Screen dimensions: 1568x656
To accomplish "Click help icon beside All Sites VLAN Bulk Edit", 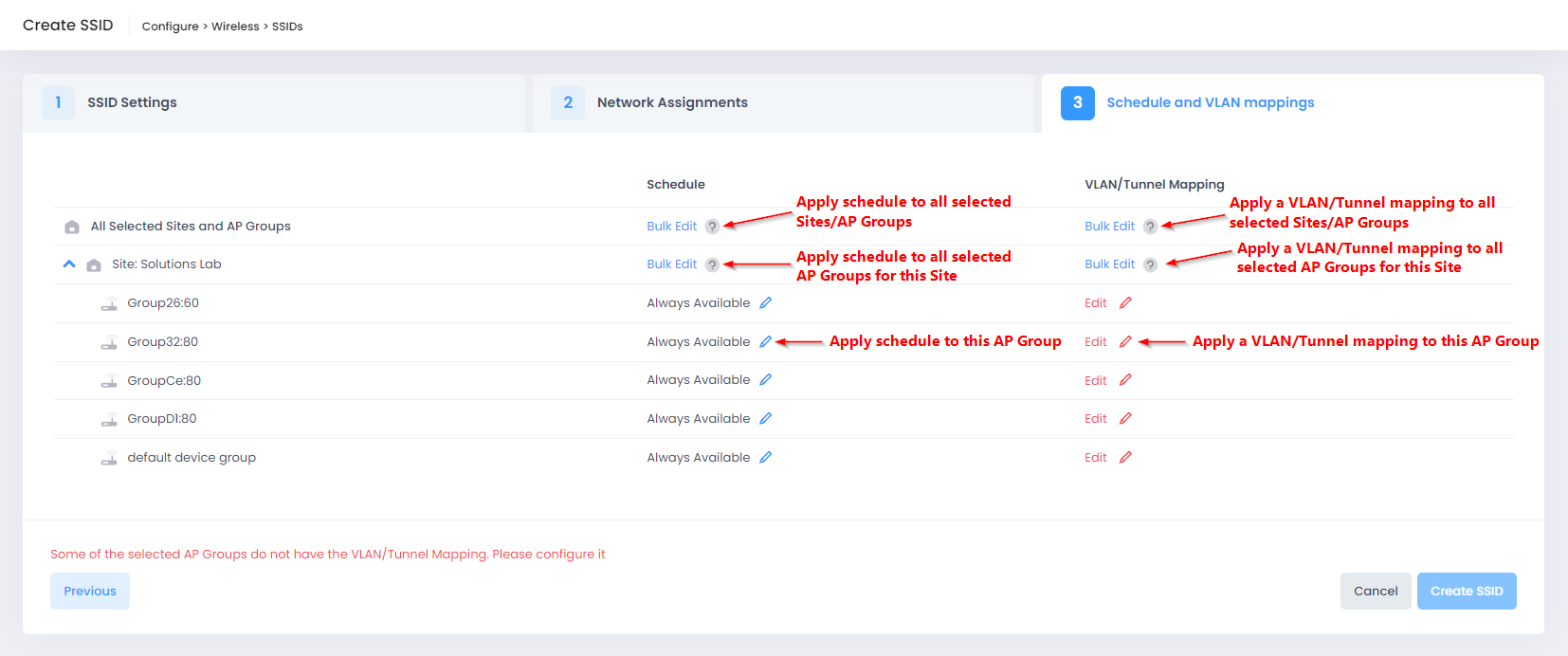I will (x=1150, y=227).
